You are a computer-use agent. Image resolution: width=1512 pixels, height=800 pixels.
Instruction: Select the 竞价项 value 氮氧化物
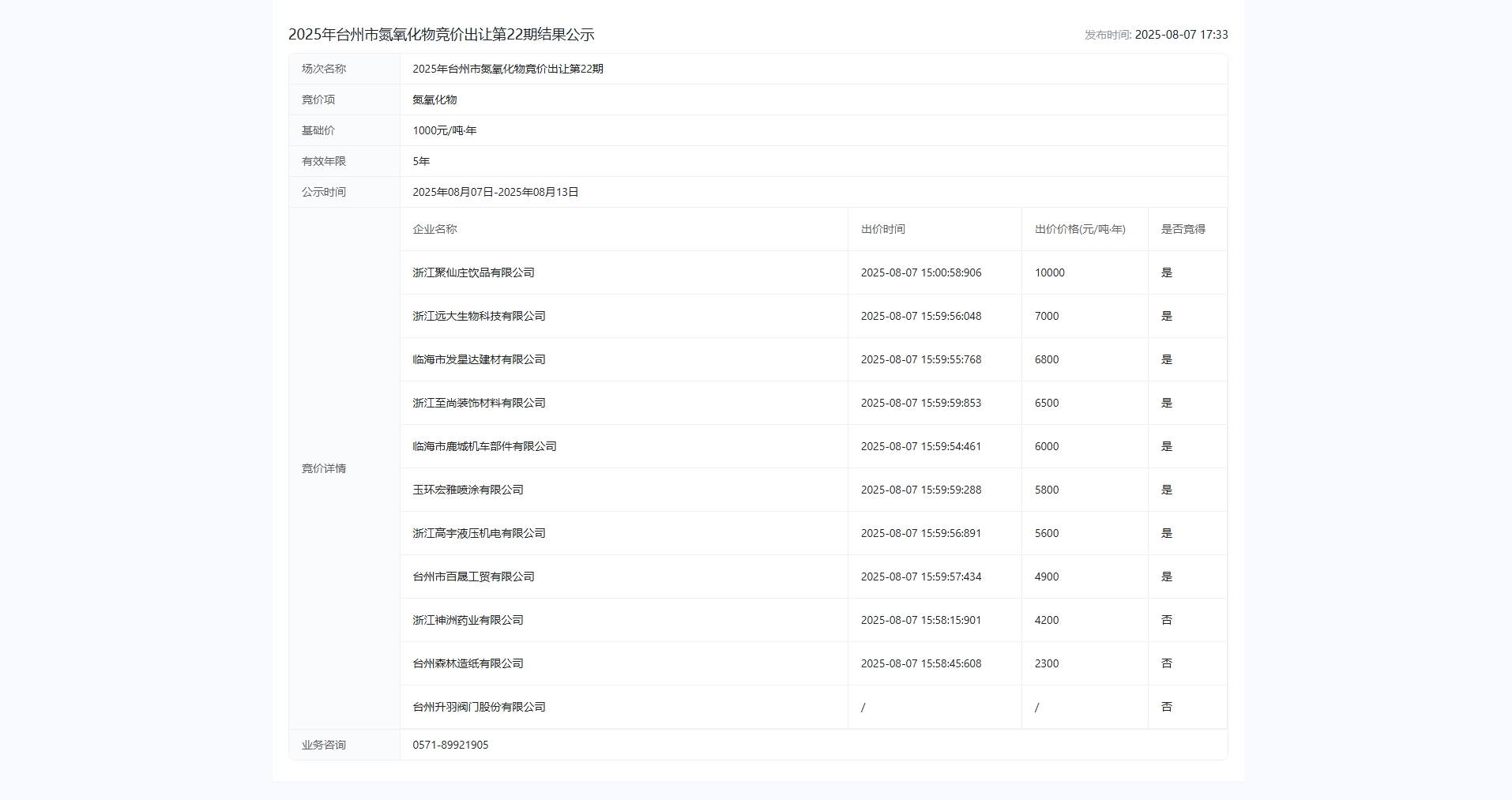[433, 100]
